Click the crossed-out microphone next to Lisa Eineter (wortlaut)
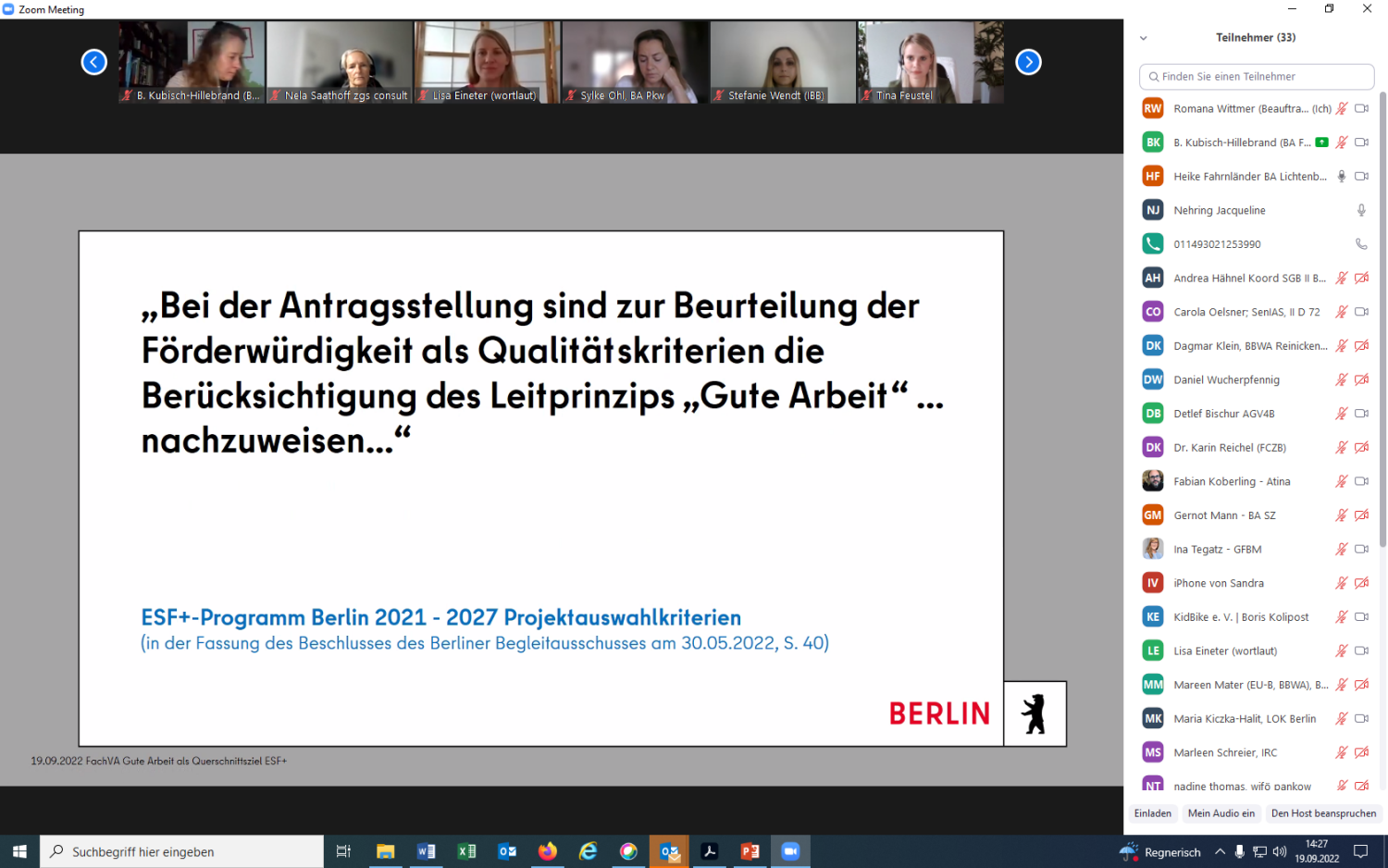1388x868 pixels. tap(1341, 651)
